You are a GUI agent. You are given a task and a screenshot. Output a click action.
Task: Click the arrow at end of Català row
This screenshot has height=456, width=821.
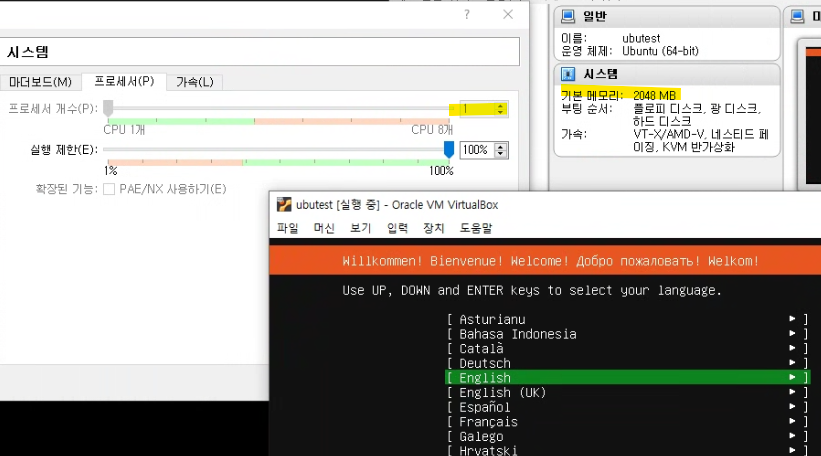click(792, 348)
